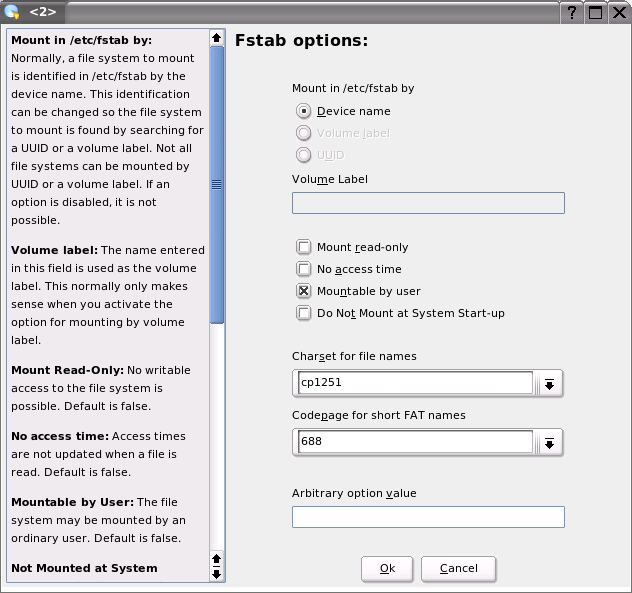Viewport: 632px width, 593px height.
Task: Click scroll up arrow atop help panel
Action: pyautogui.click(x=217, y=38)
